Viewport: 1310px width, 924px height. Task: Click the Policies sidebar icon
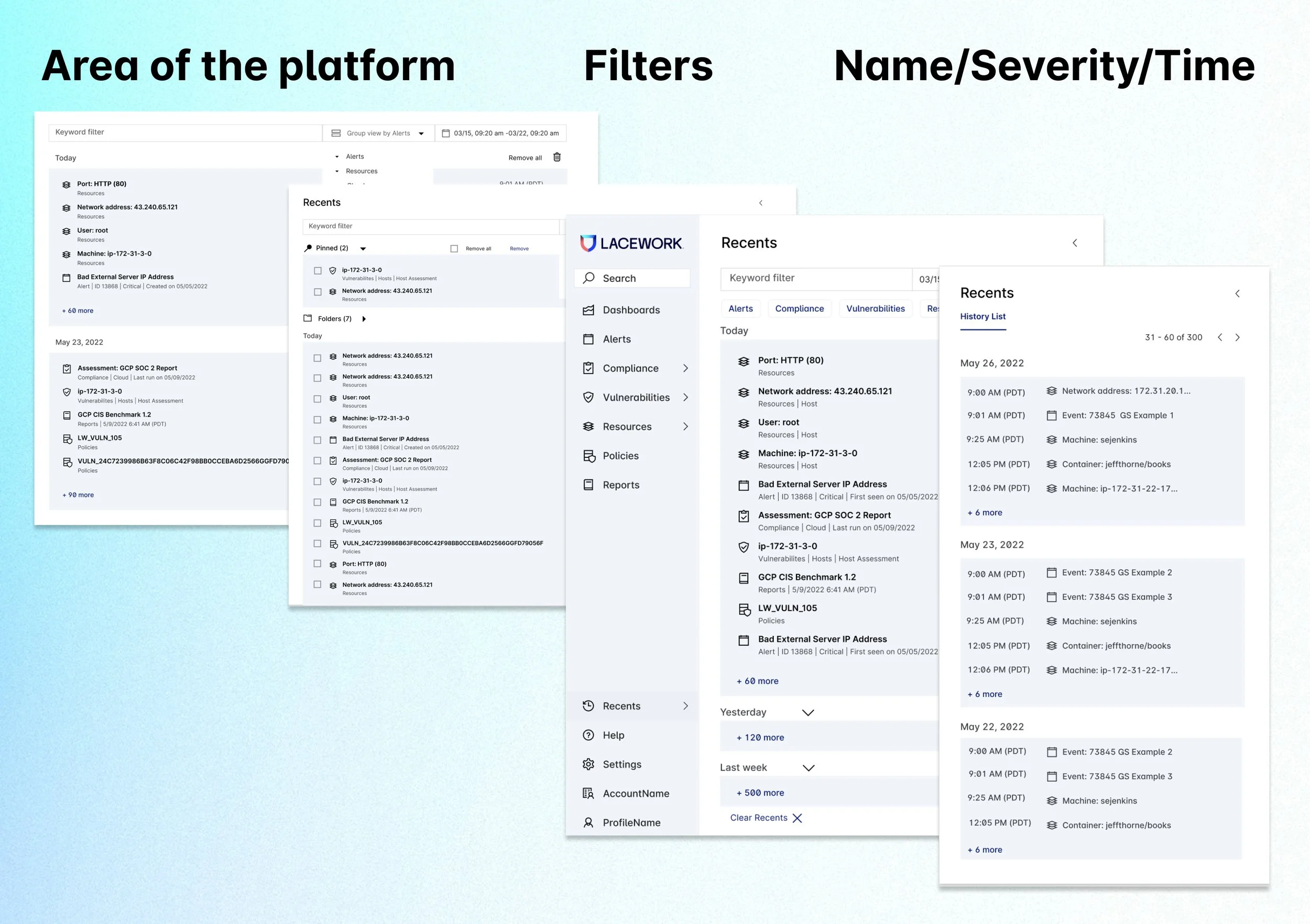click(x=588, y=456)
